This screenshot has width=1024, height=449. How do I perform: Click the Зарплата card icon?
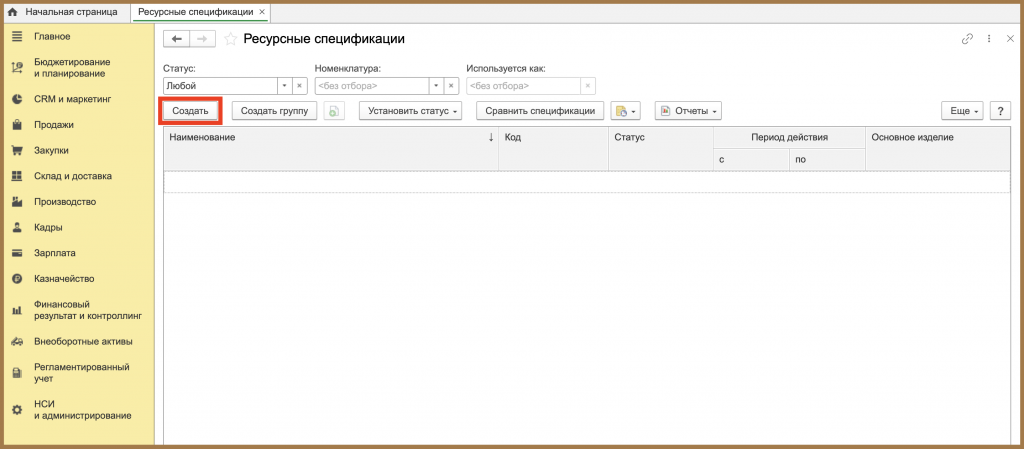(x=18, y=253)
